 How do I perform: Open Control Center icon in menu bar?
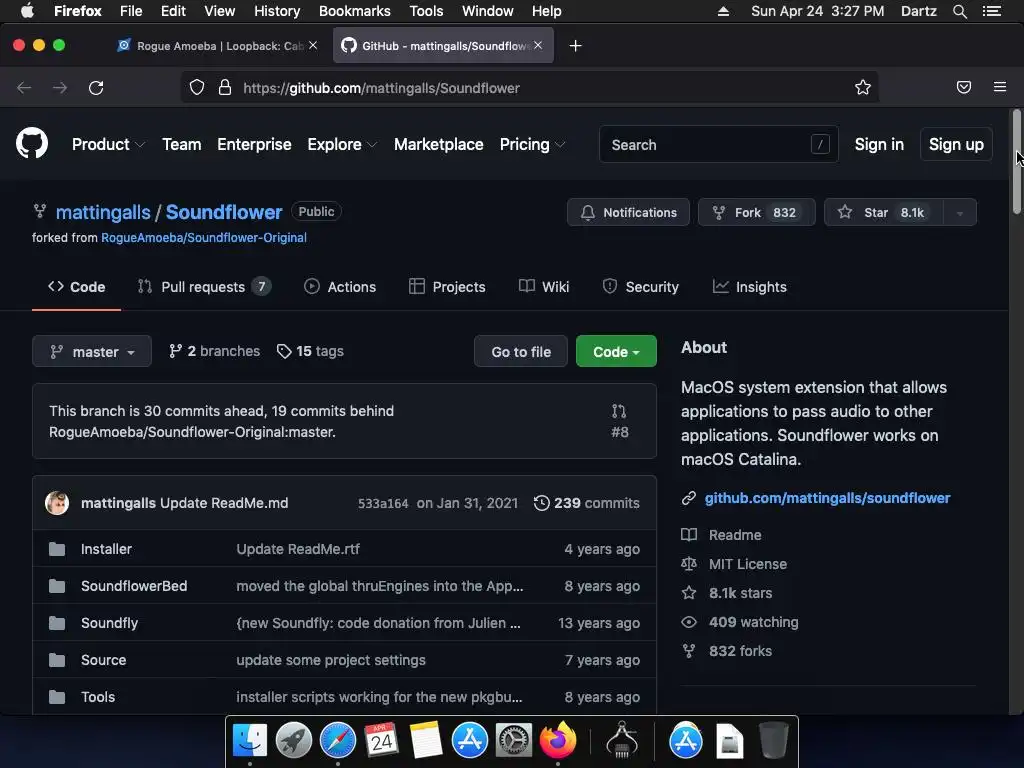coord(991,11)
